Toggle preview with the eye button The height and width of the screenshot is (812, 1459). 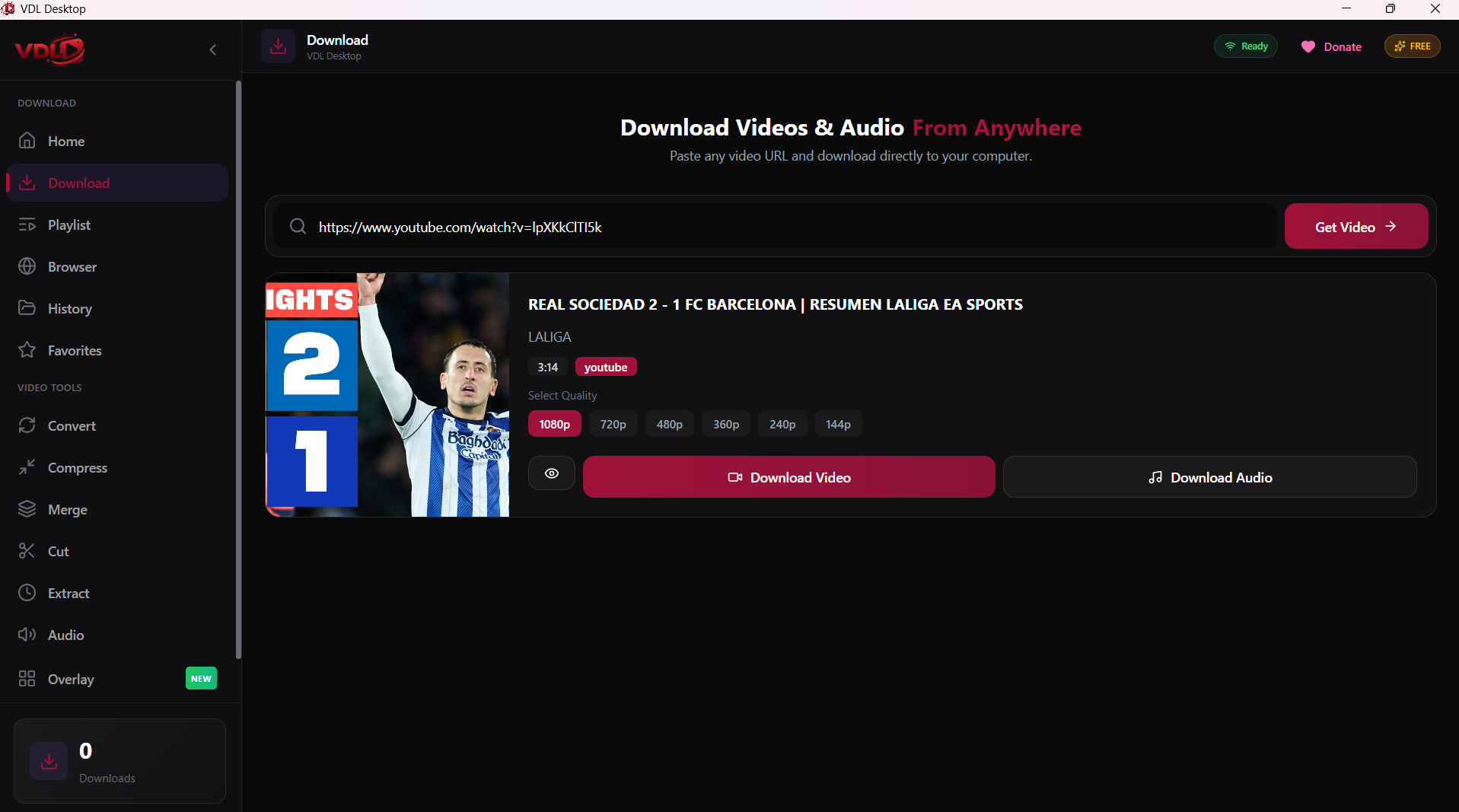[551, 473]
